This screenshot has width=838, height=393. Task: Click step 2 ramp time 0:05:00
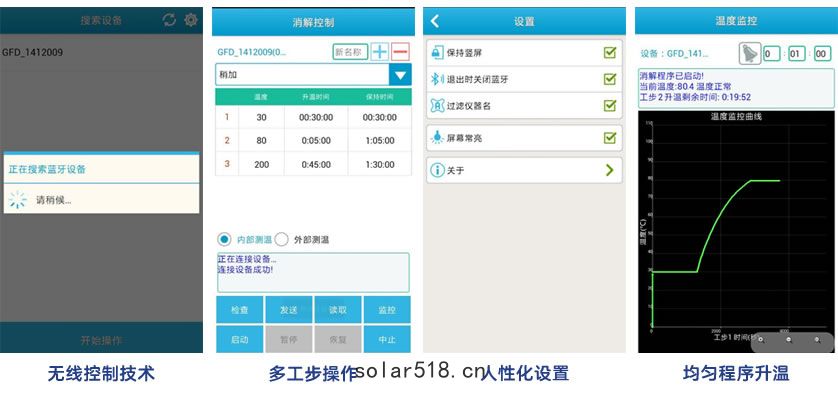(x=316, y=141)
